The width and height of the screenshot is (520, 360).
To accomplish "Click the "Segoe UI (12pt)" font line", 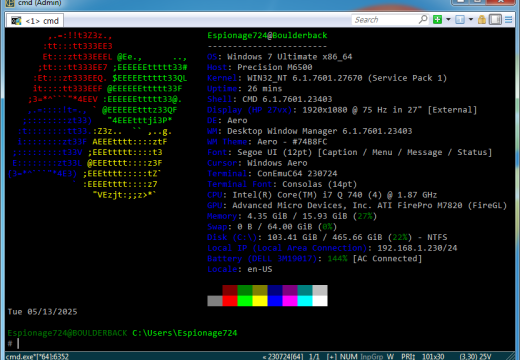I will tap(275, 153).
